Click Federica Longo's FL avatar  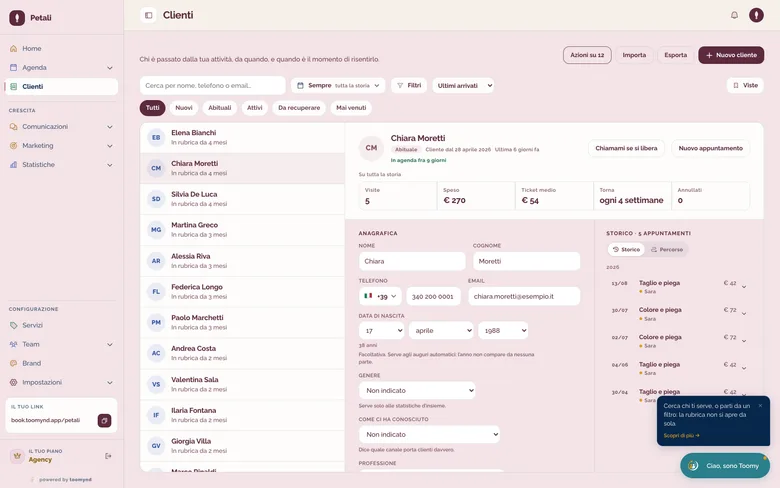click(156, 292)
